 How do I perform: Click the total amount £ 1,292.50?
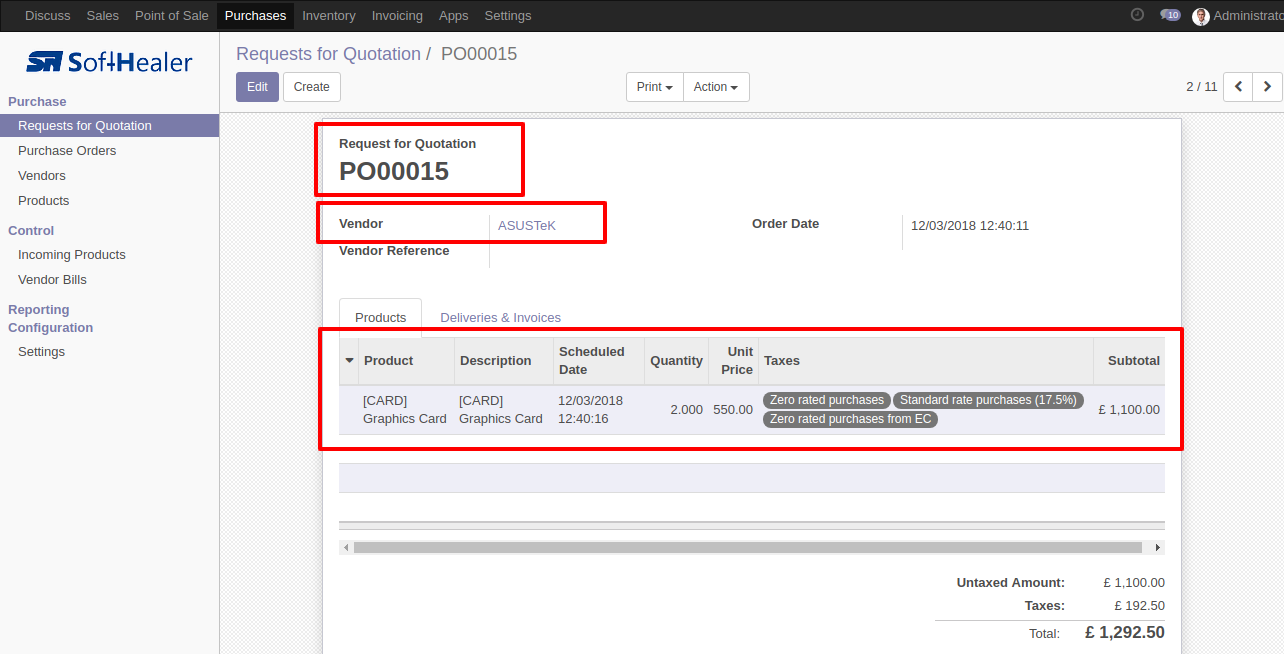1125,632
